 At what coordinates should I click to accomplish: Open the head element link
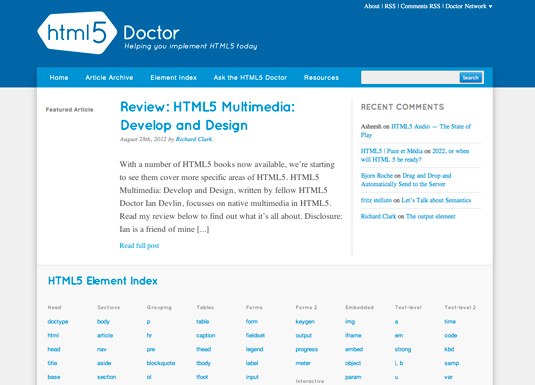click(54, 349)
